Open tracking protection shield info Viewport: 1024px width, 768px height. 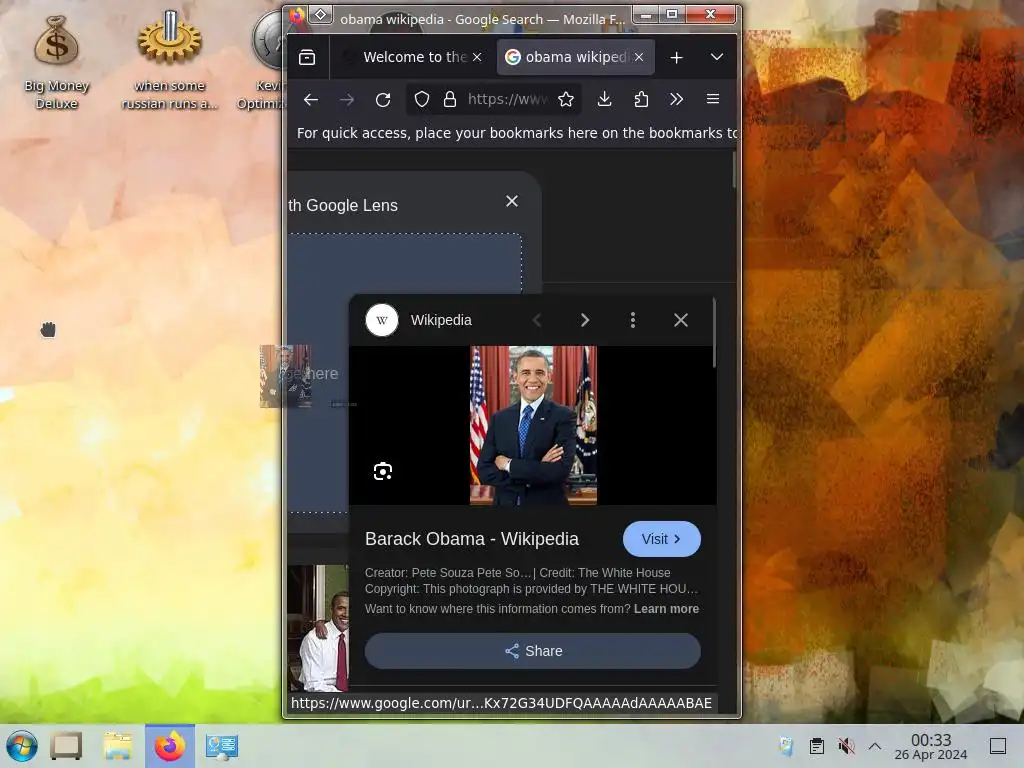[422, 99]
